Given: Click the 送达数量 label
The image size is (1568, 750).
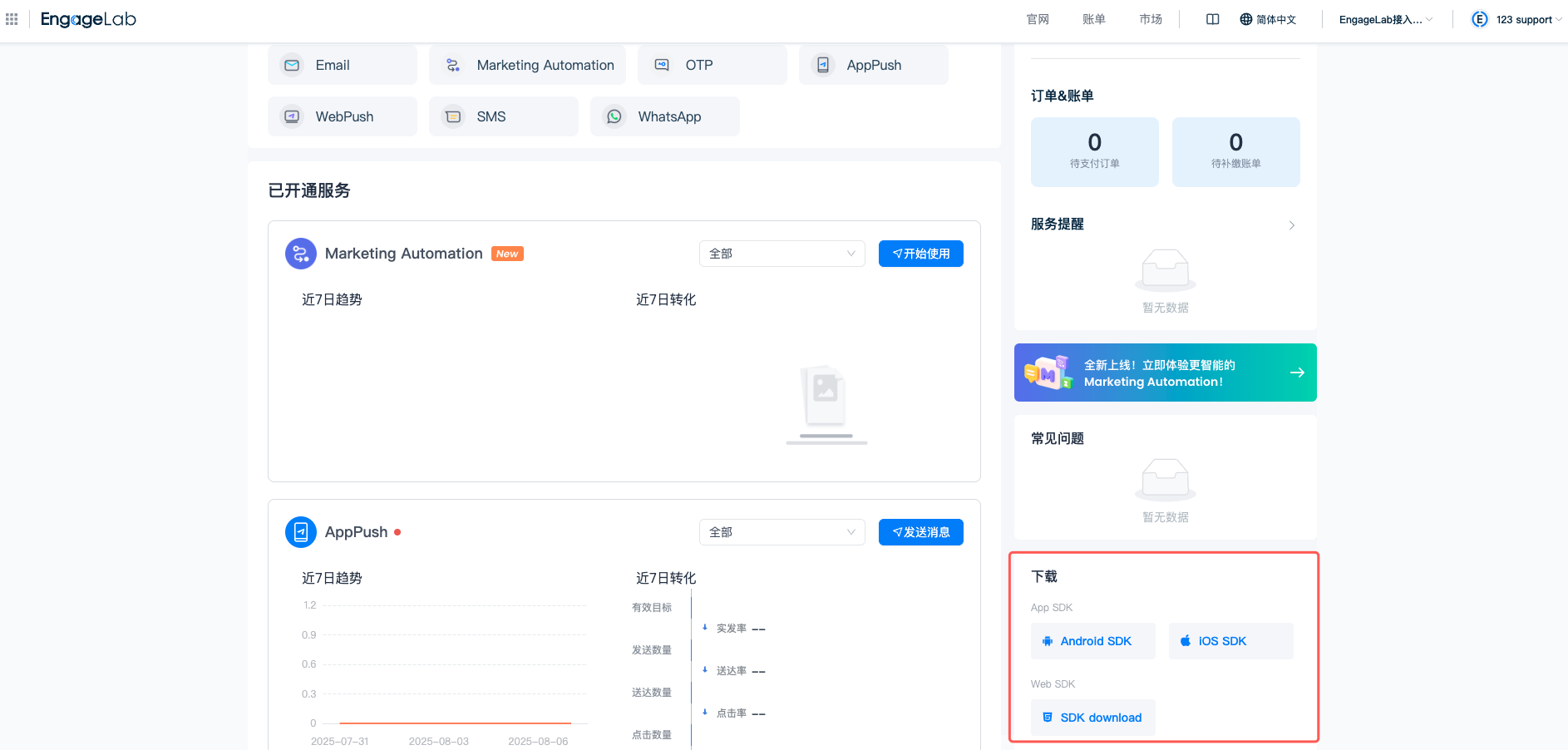Looking at the screenshot, I should [652, 693].
